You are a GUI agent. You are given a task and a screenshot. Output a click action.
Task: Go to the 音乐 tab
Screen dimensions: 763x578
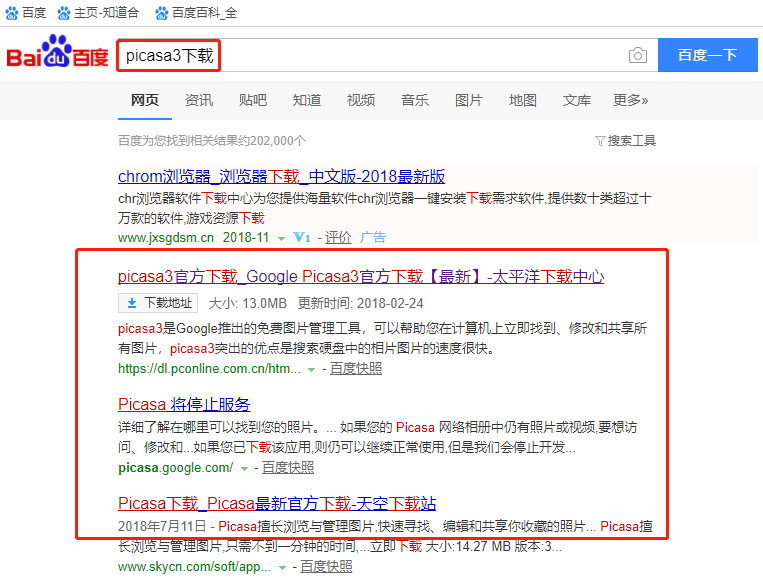click(415, 100)
